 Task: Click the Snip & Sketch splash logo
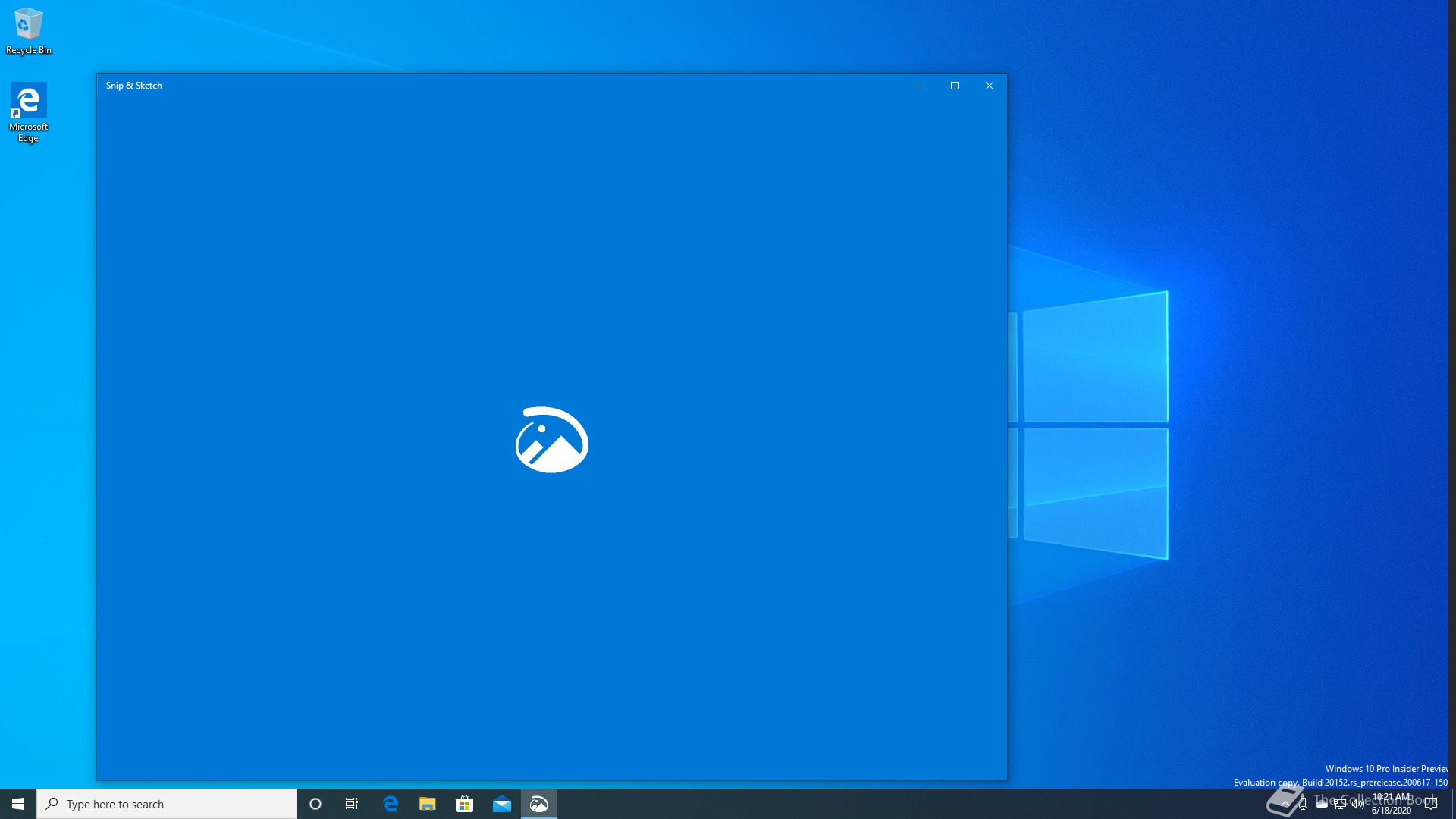click(552, 440)
